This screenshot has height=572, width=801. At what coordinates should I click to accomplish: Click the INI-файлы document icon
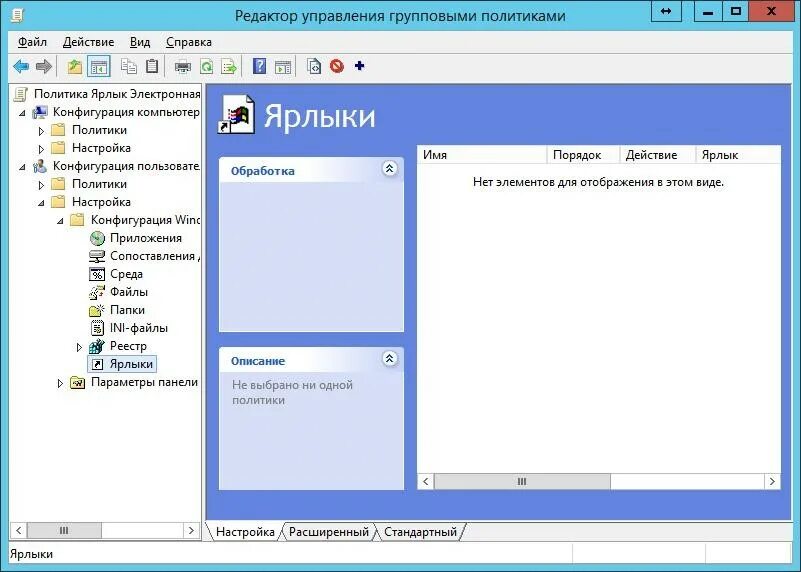[x=97, y=328]
